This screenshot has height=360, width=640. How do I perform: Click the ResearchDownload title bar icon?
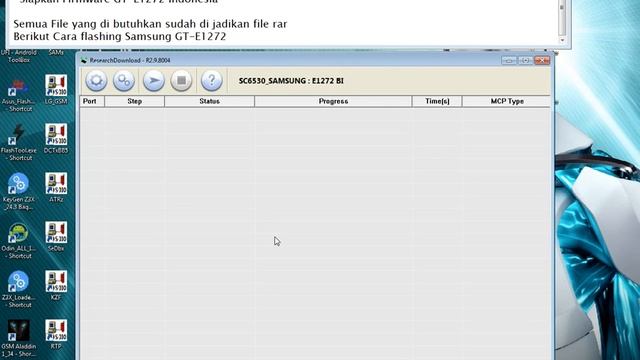tap(84, 60)
